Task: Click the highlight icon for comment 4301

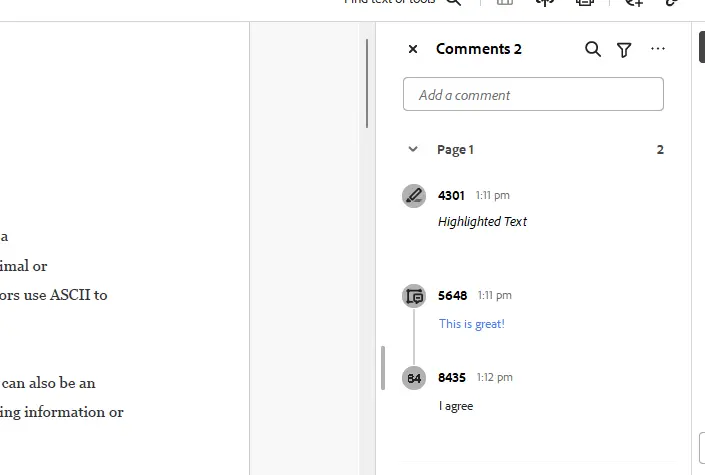Action: pyautogui.click(x=414, y=196)
